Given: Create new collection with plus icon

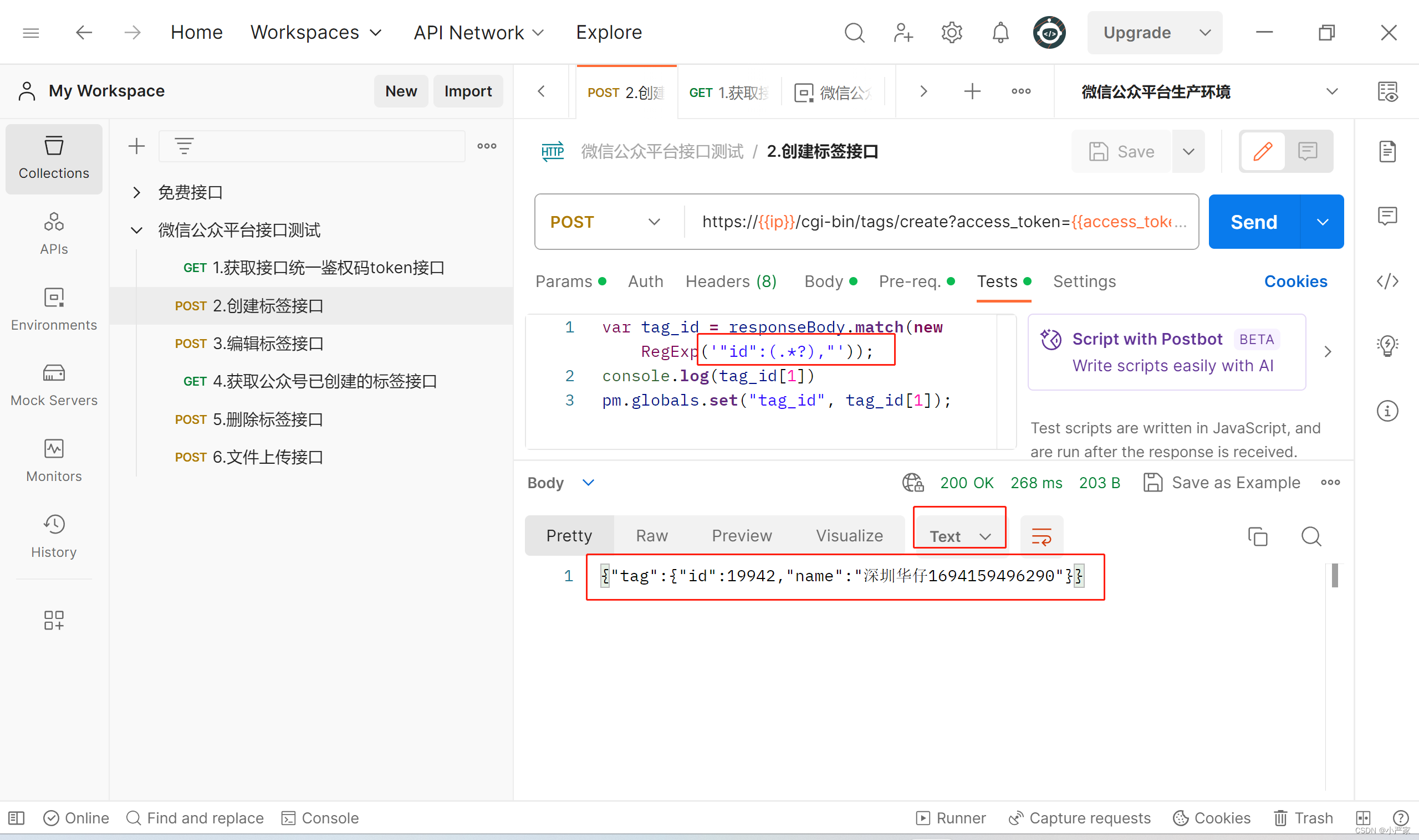Looking at the screenshot, I should pos(136,146).
